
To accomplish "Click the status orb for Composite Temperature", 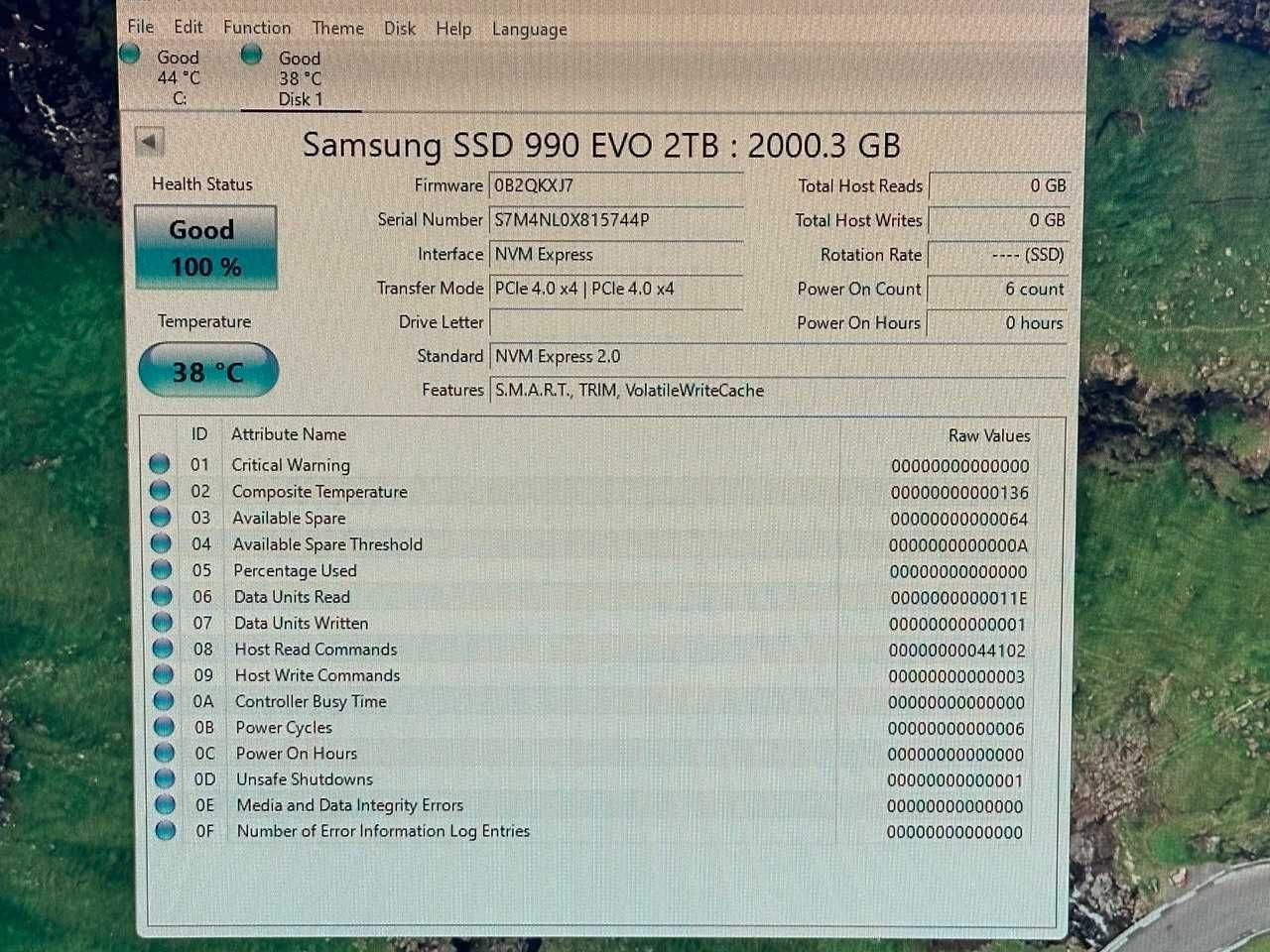I will (x=160, y=490).
